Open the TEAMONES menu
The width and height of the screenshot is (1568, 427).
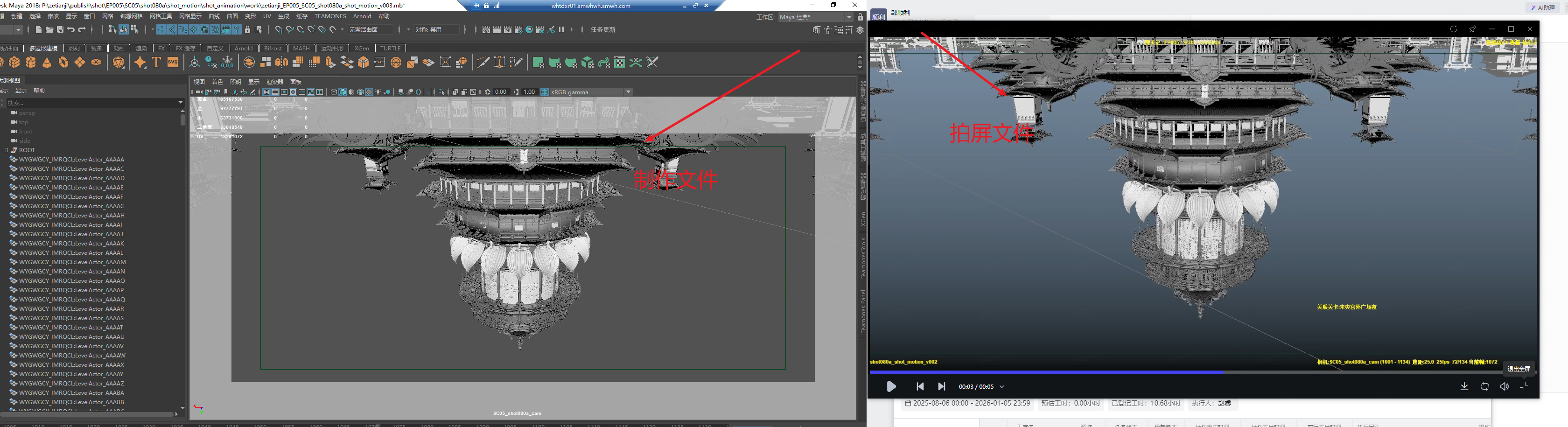pyautogui.click(x=330, y=16)
